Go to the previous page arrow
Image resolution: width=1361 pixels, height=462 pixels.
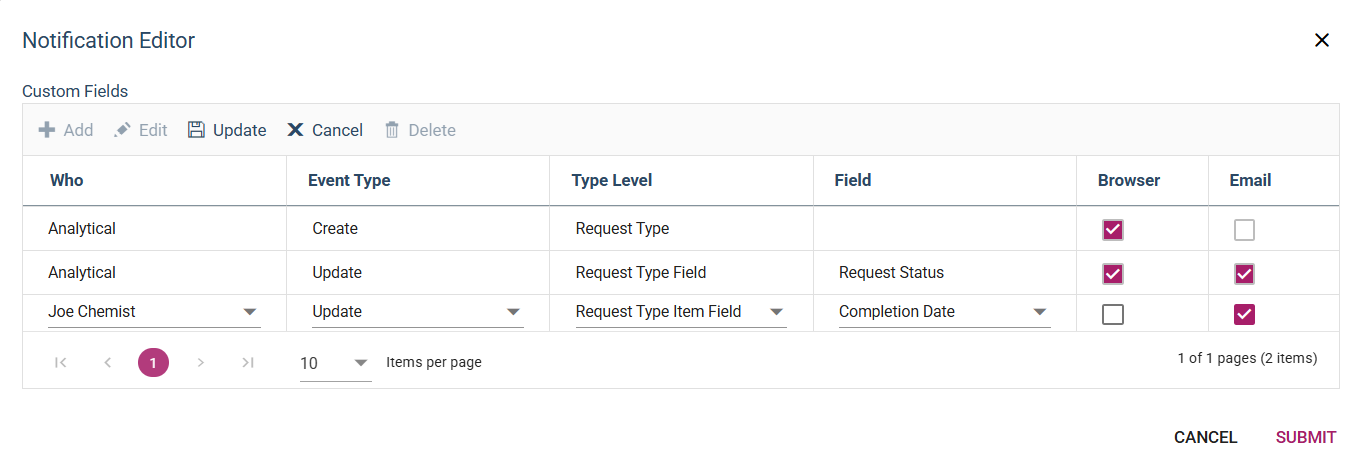pyautogui.click(x=107, y=362)
